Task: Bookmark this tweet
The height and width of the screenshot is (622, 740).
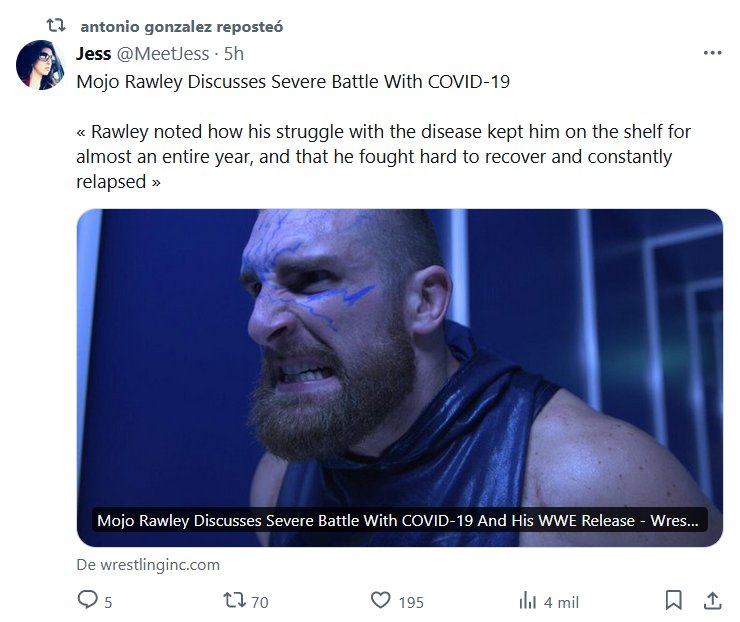Action: [x=674, y=600]
